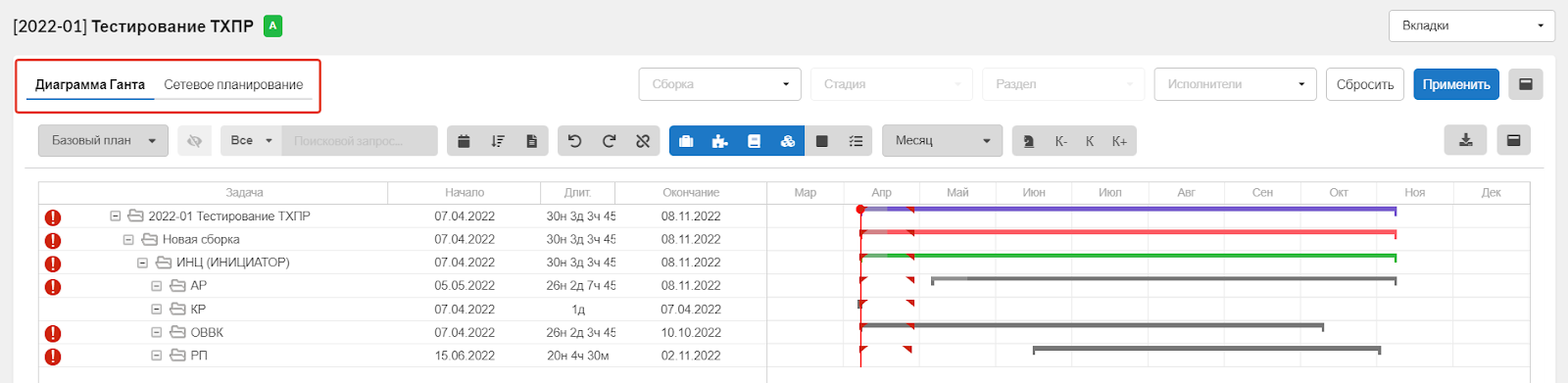Click the undo arrow icon
This screenshot has width=1568, height=383.
[x=575, y=141]
